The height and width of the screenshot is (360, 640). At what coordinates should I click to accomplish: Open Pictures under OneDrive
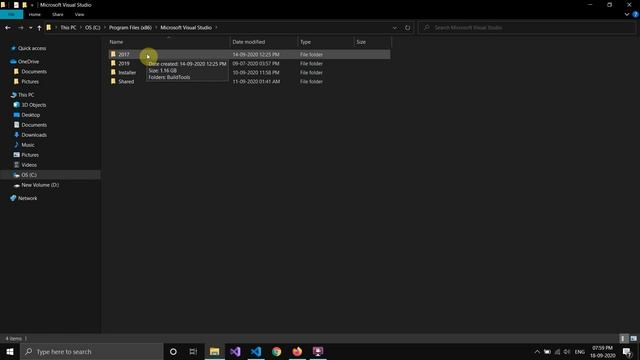[x=30, y=82]
